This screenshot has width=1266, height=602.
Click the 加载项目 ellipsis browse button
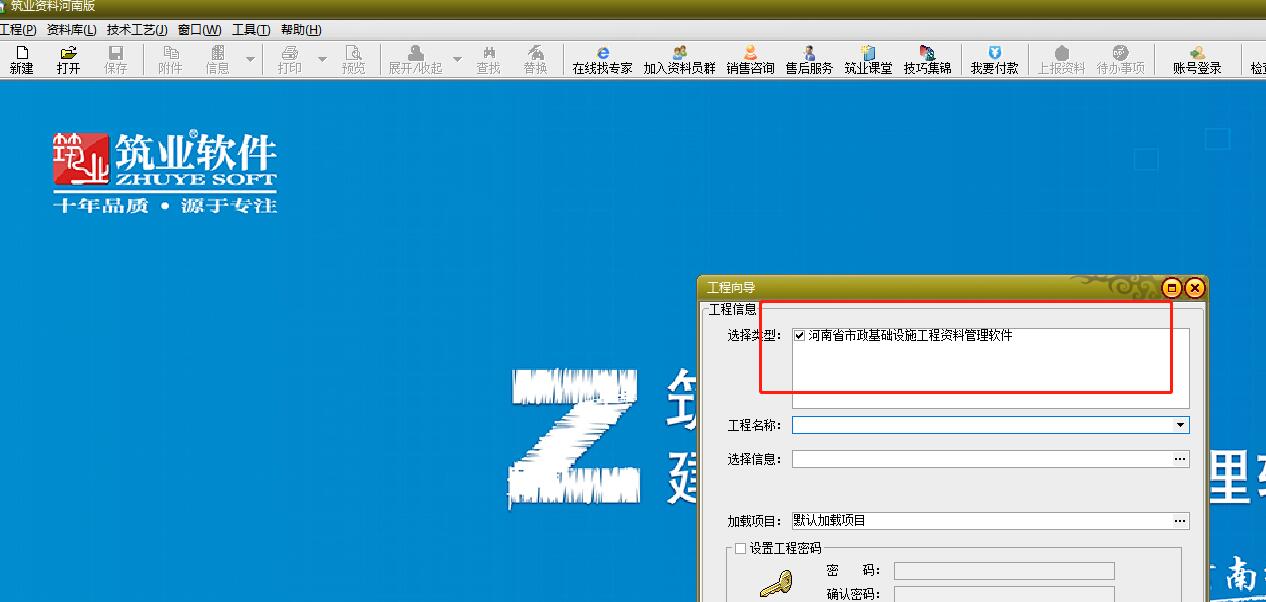point(1181,521)
